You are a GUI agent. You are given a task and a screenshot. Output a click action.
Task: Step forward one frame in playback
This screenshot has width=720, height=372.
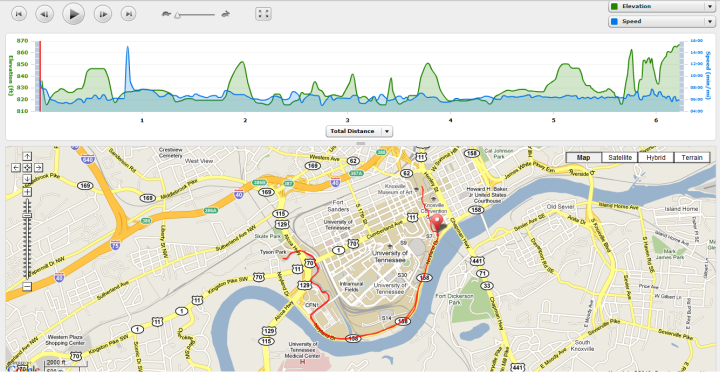103,14
